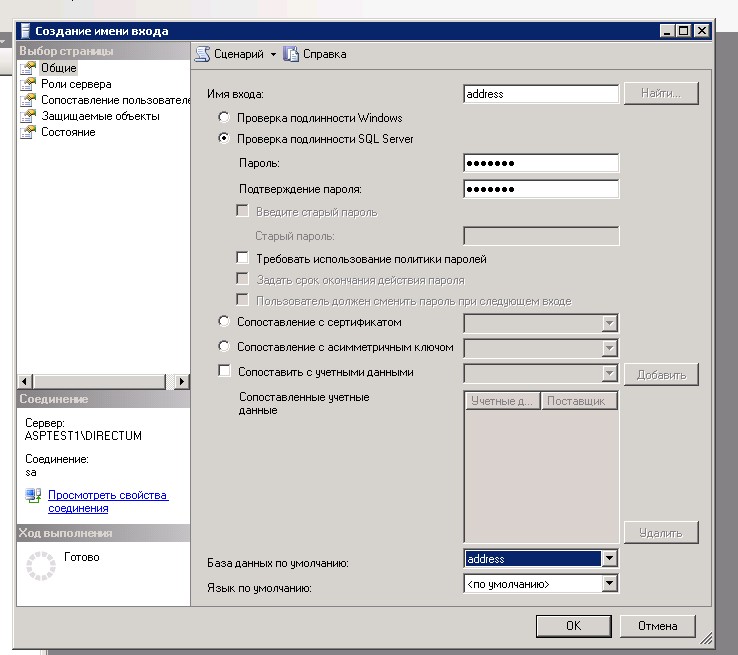
Task: Confirm with the OK button
Action: [x=574, y=626]
